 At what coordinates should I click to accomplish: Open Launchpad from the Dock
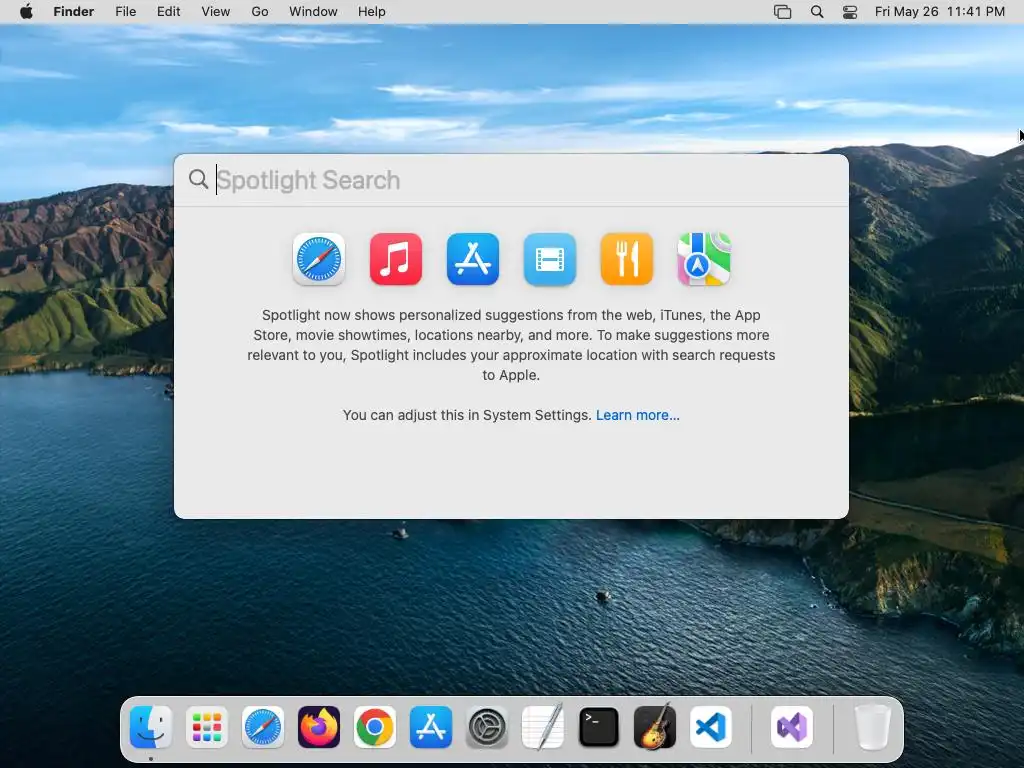(x=207, y=727)
